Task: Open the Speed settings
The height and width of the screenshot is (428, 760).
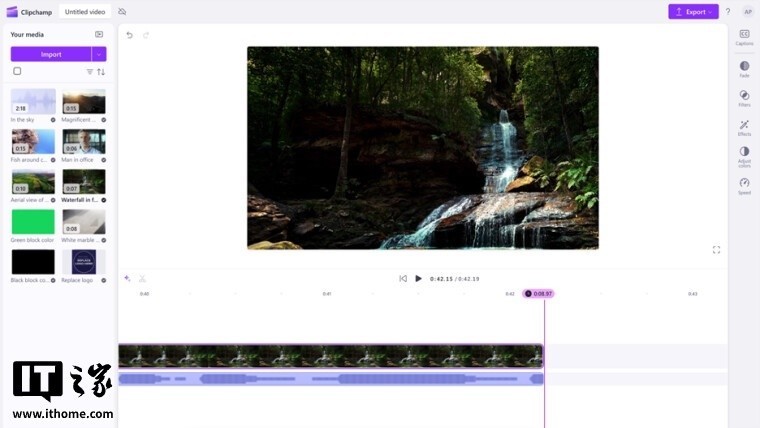Action: point(744,184)
